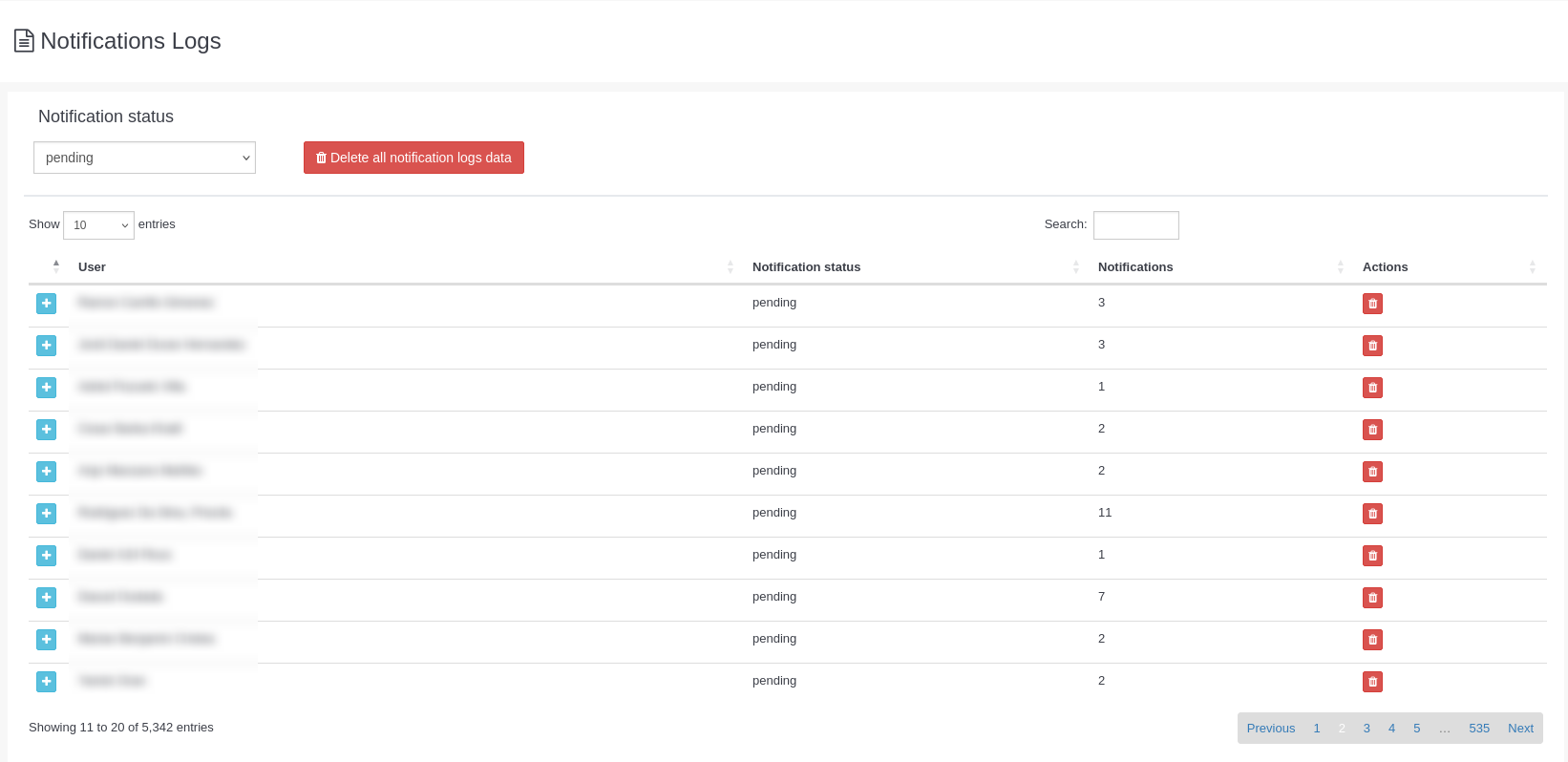Select page 3 in pagination
Screen dimensions: 1568x762
[1367, 729]
